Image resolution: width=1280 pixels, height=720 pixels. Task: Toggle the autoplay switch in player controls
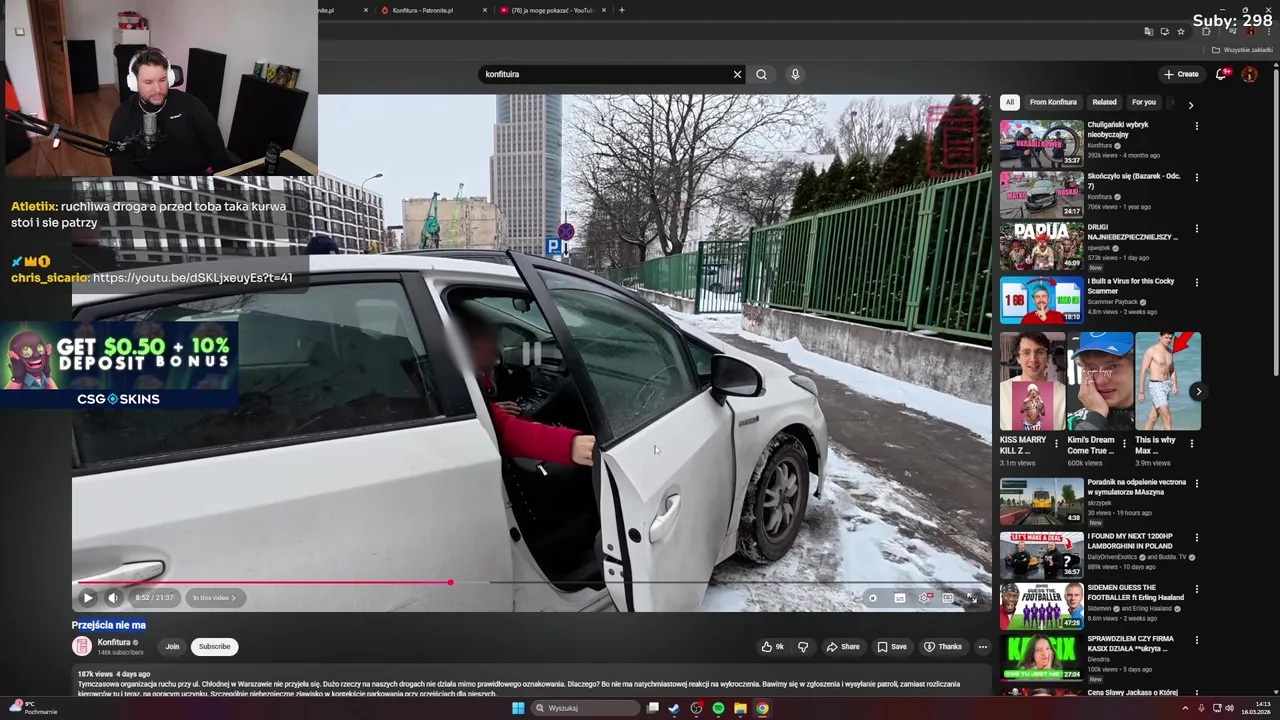(x=873, y=598)
